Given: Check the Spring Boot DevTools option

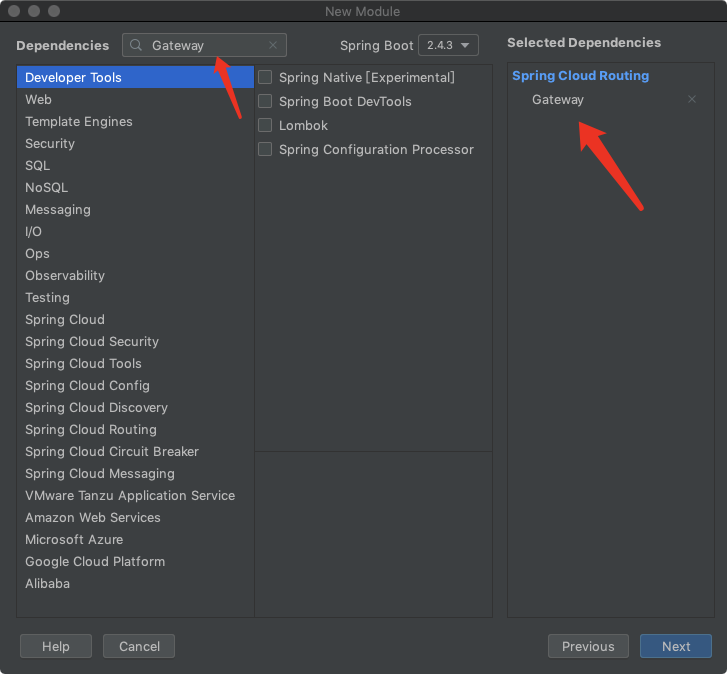Looking at the screenshot, I should point(265,101).
